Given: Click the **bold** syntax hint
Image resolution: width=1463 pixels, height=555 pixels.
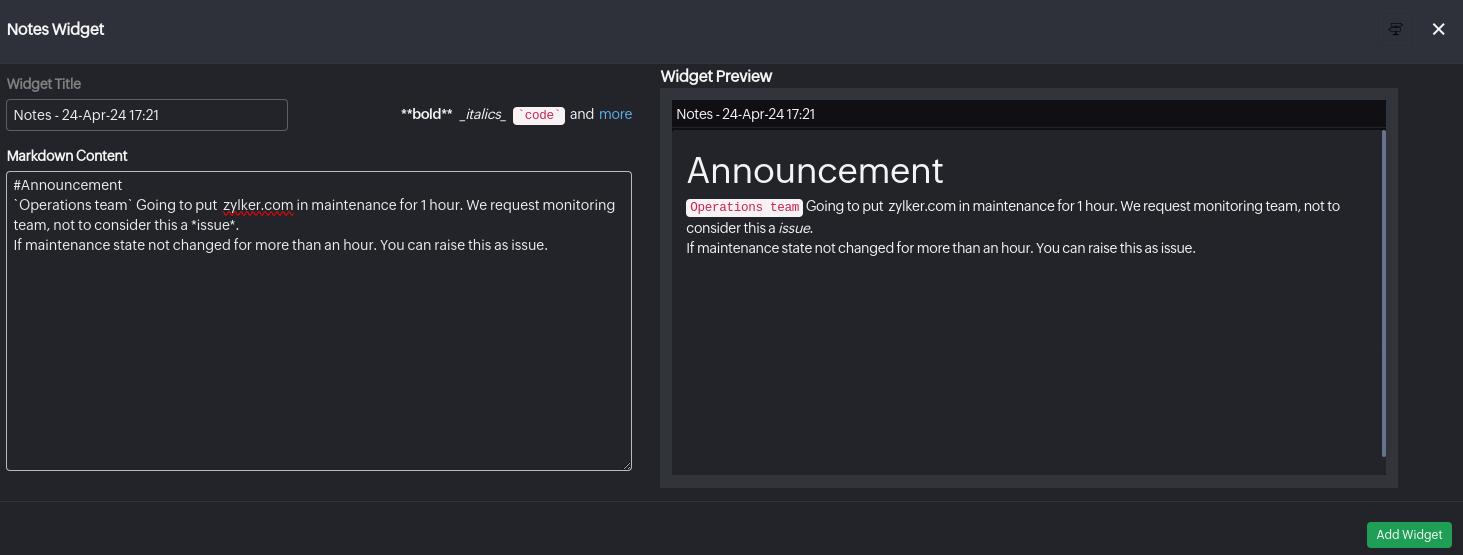Looking at the screenshot, I should tap(427, 115).
